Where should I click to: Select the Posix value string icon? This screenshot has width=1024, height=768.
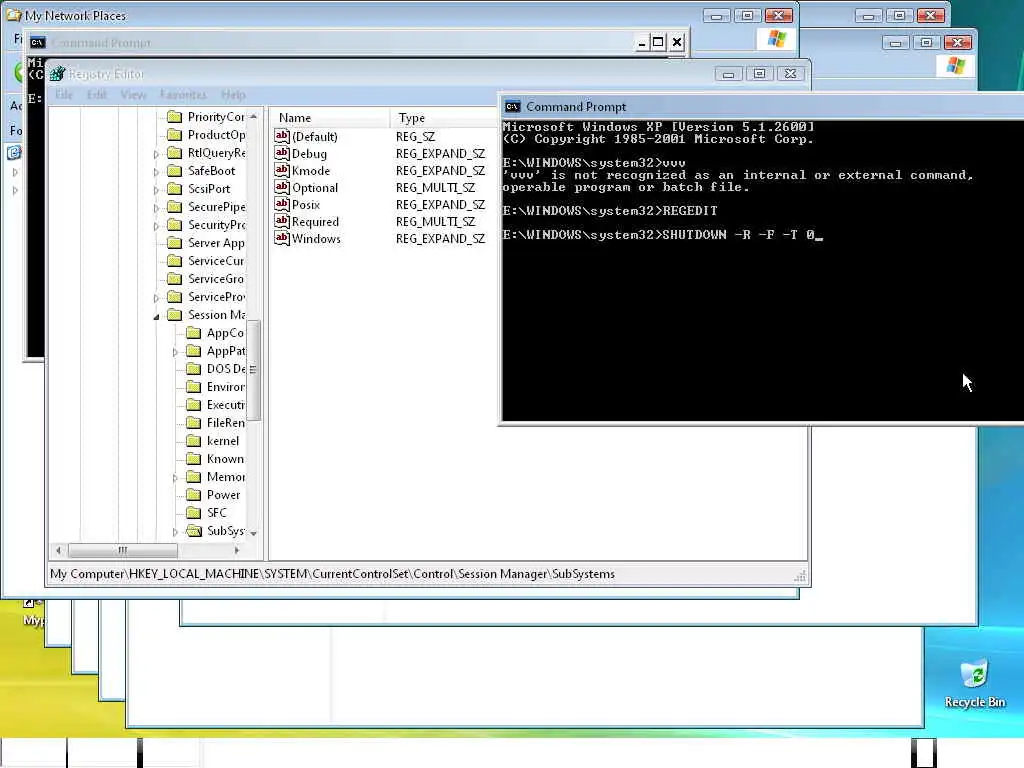(281, 204)
